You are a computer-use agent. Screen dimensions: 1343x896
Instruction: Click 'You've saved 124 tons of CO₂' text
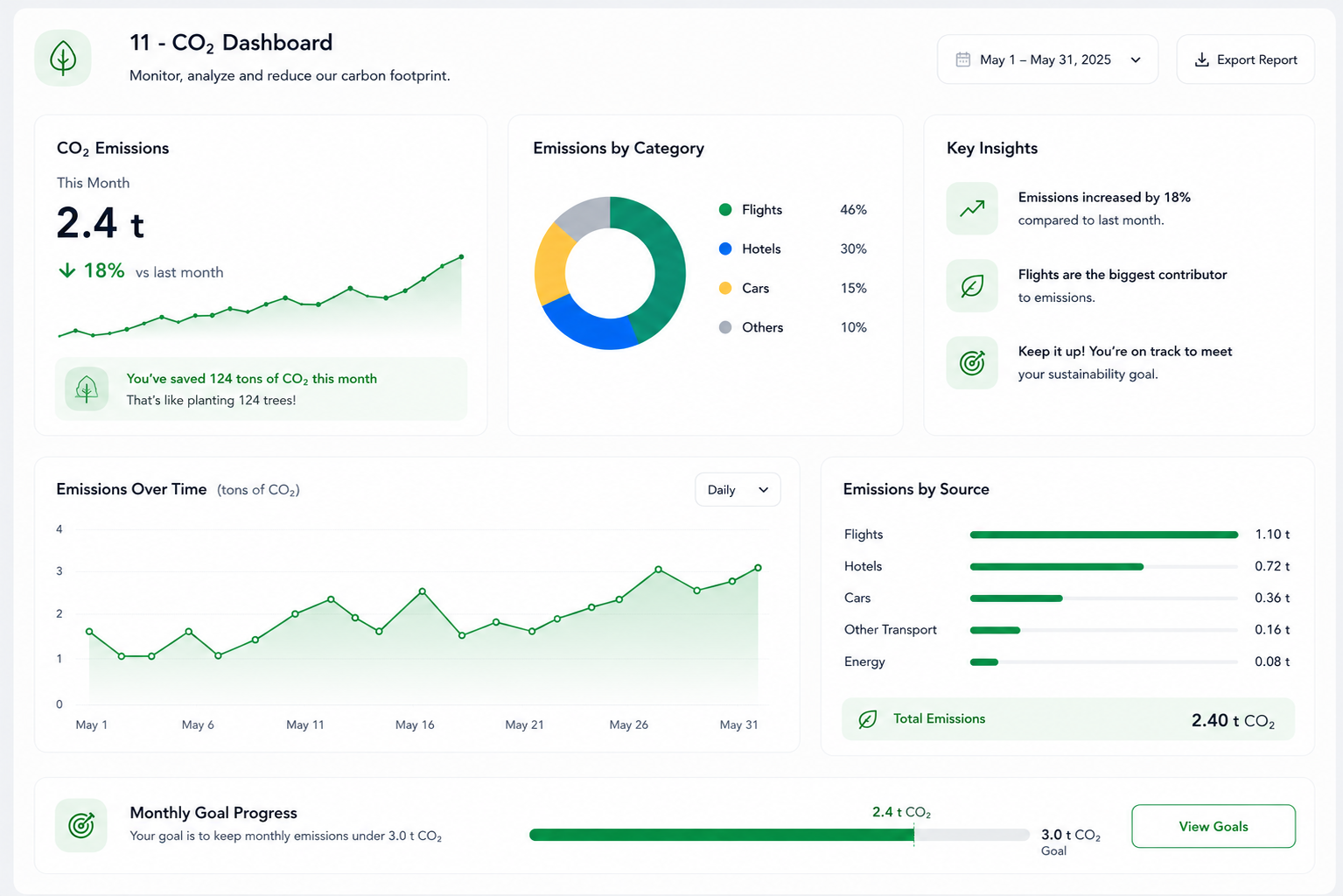tap(252, 379)
